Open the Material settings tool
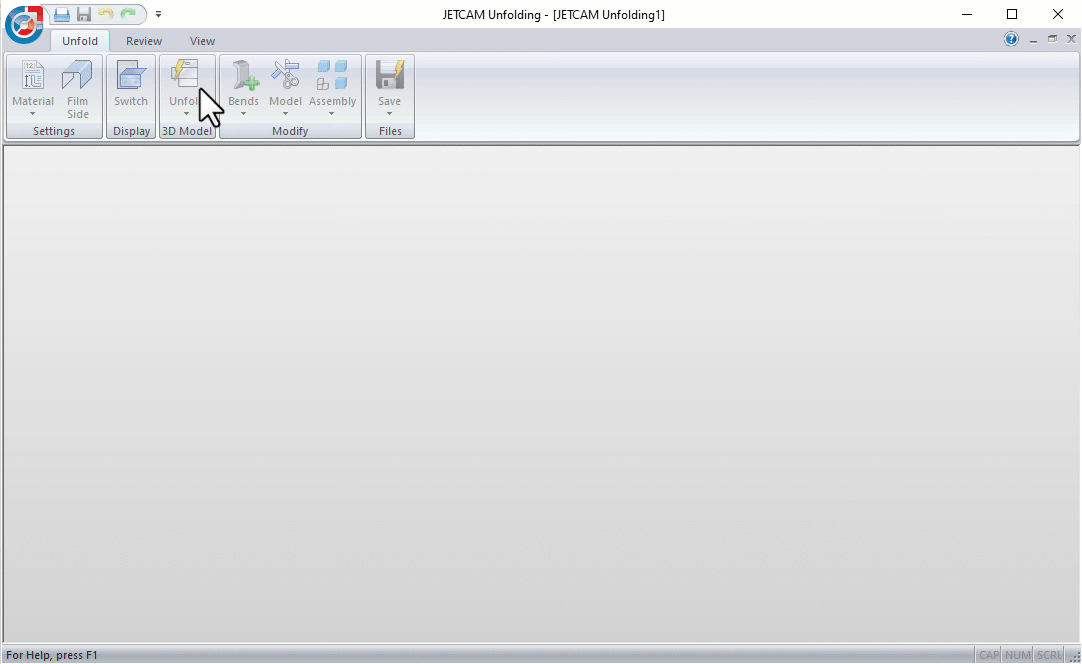This screenshot has height=664, width=1082. 32,88
